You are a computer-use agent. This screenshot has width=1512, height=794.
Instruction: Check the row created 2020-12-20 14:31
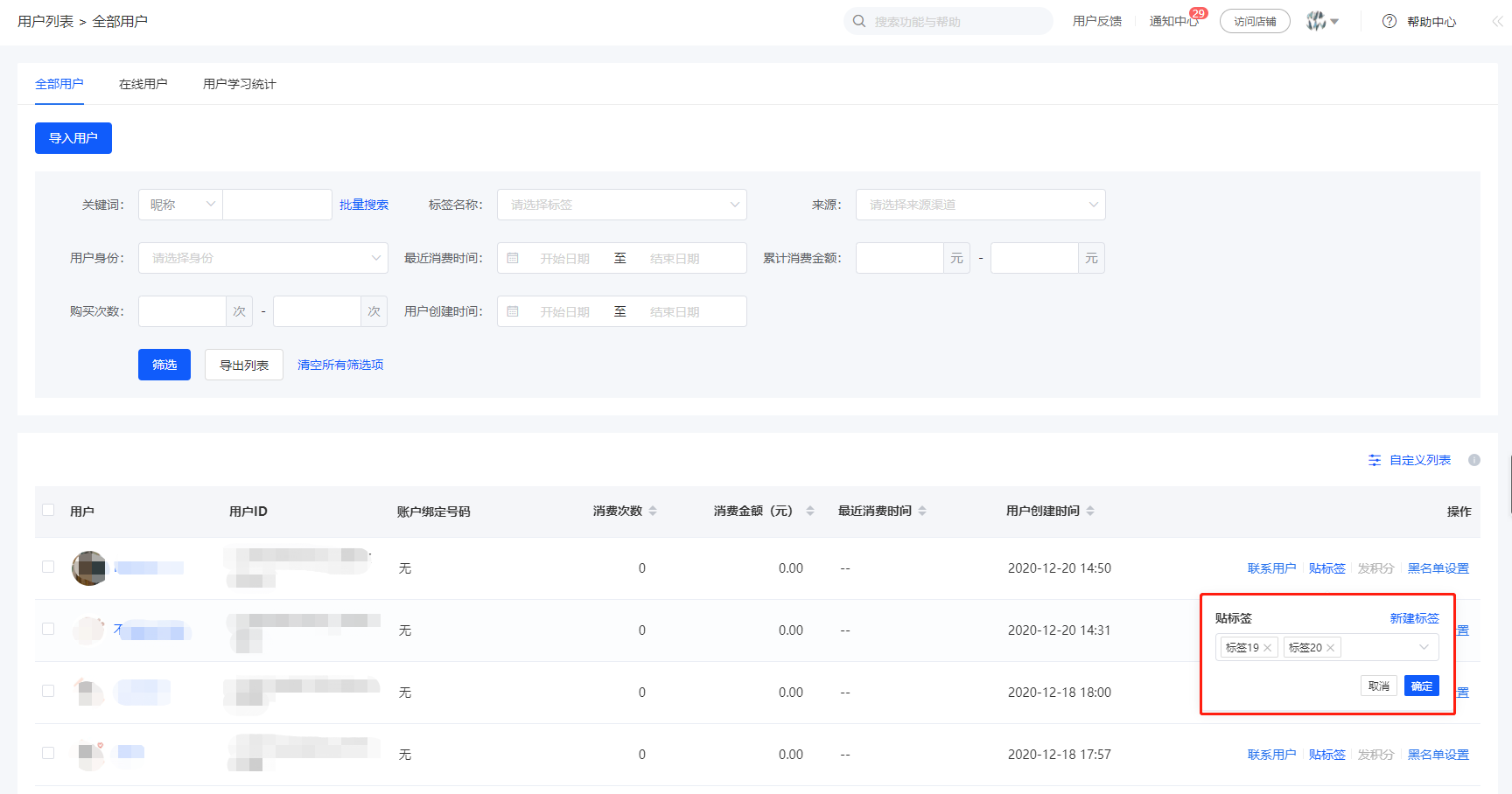tap(48, 629)
